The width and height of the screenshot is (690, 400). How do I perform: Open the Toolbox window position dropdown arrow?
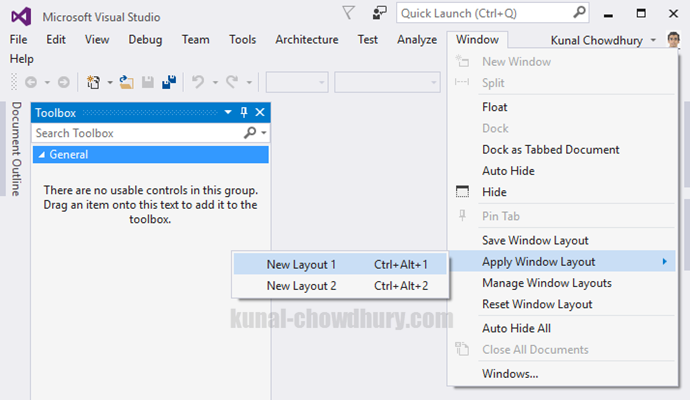point(228,112)
